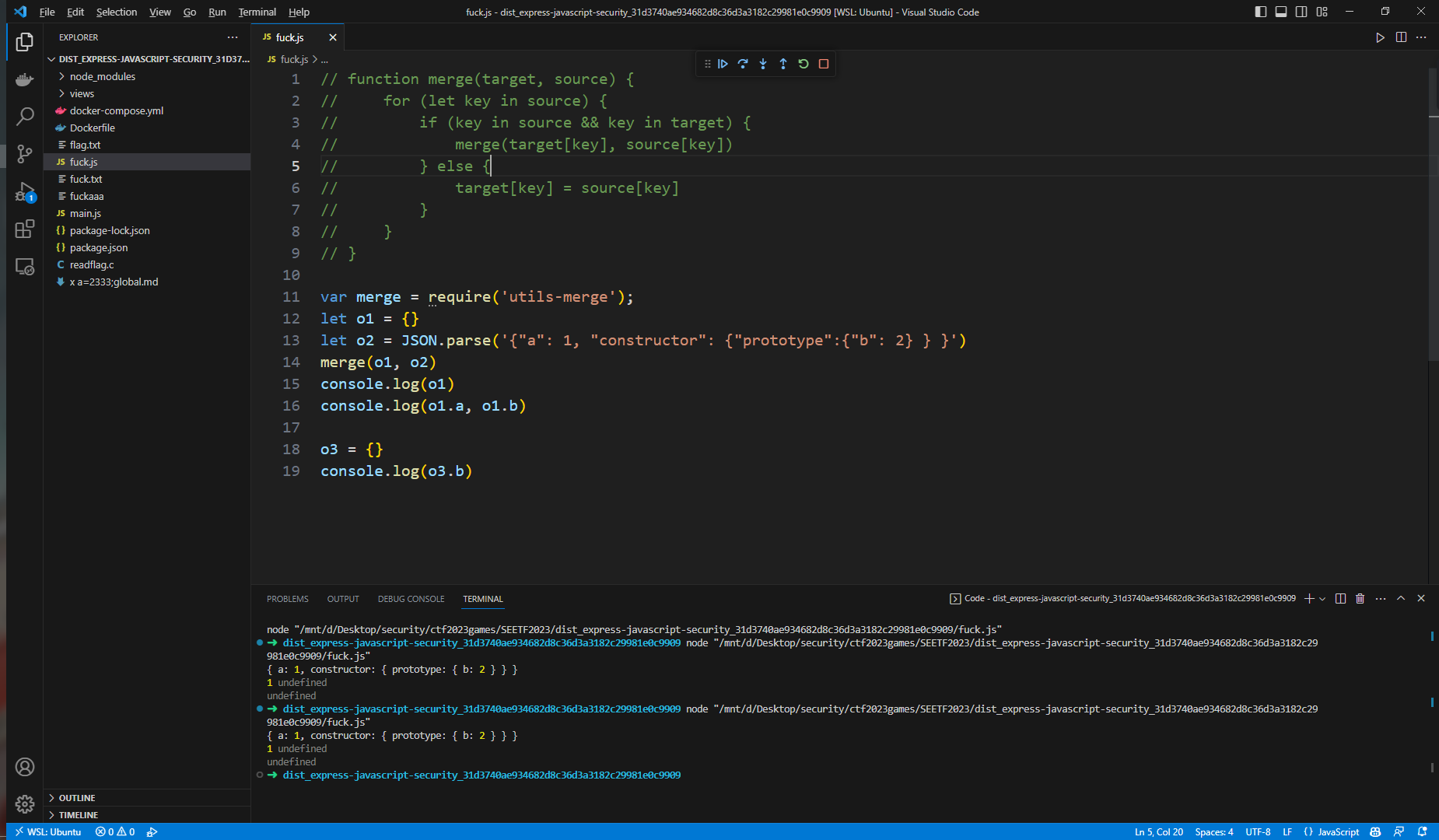The width and height of the screenshot is (1439, 840).
Task: Switch to the PROBLEMS tab
Action: click(x=288, y=599)
